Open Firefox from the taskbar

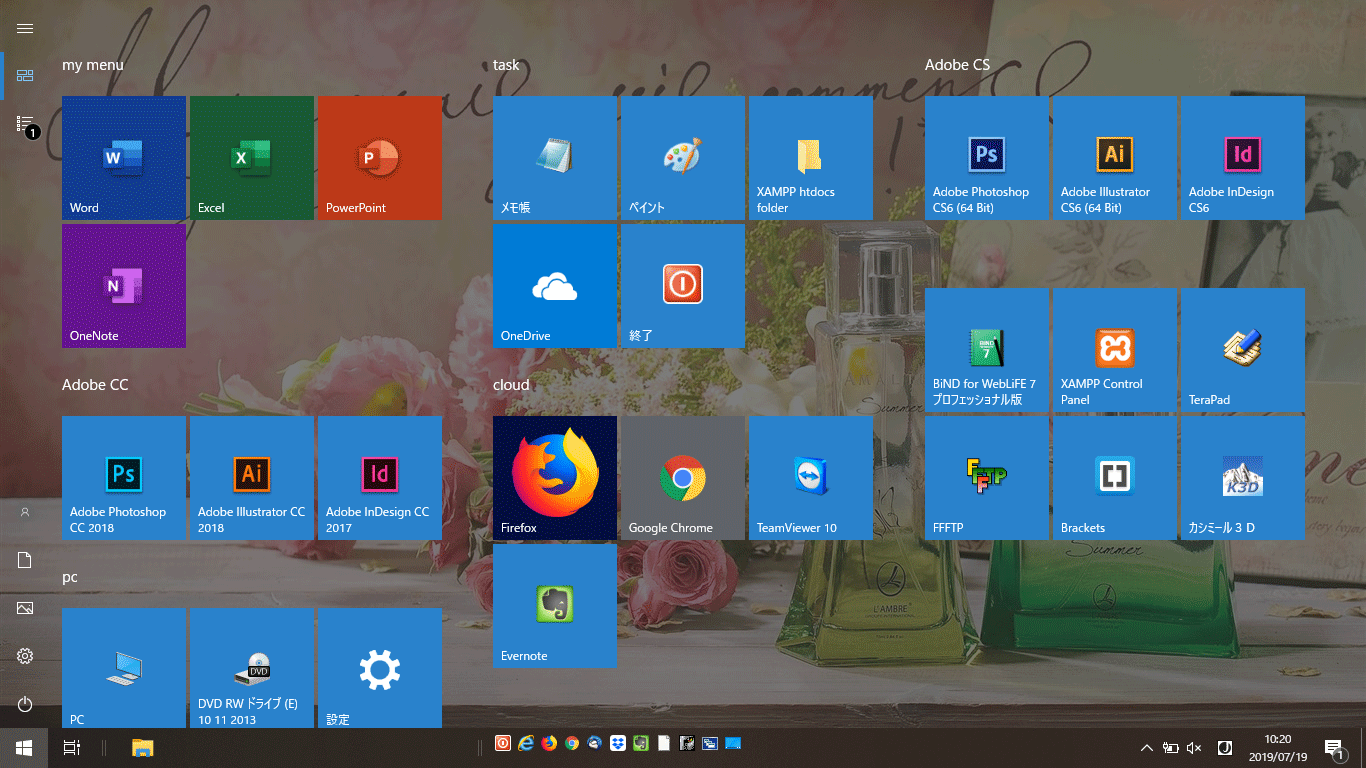[549, 744]
